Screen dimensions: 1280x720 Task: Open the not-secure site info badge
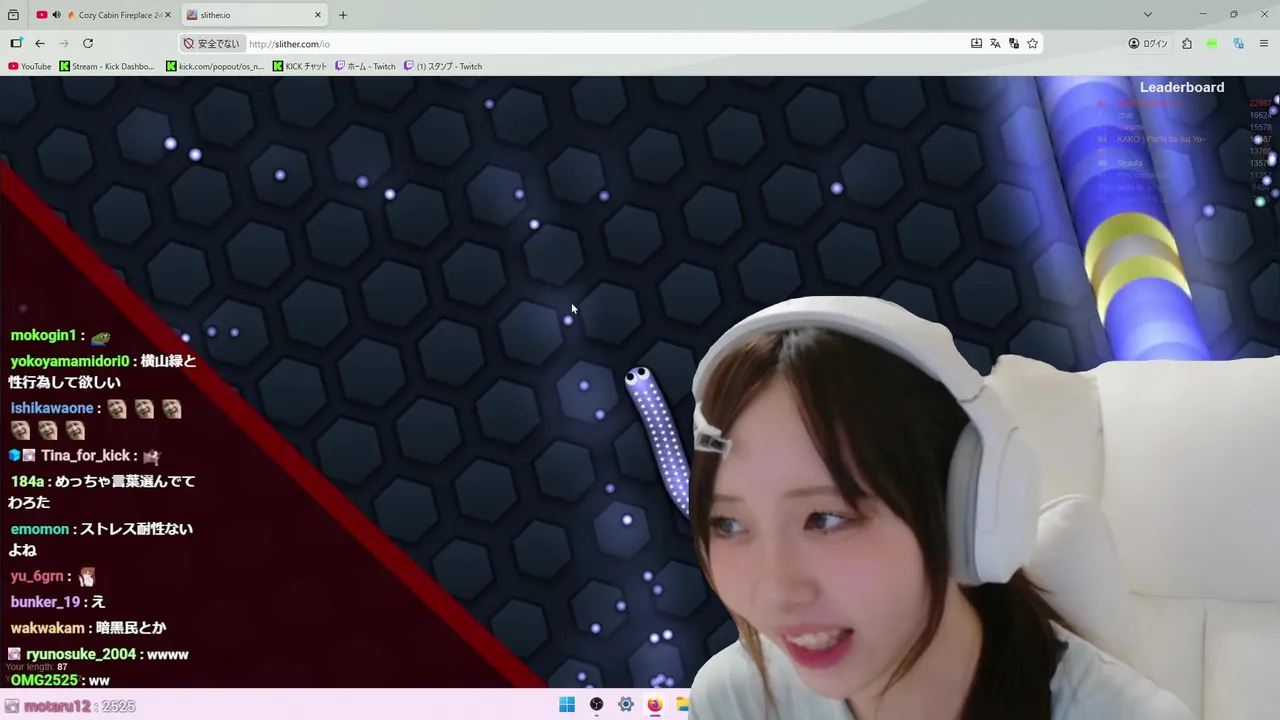click(212, 44)
